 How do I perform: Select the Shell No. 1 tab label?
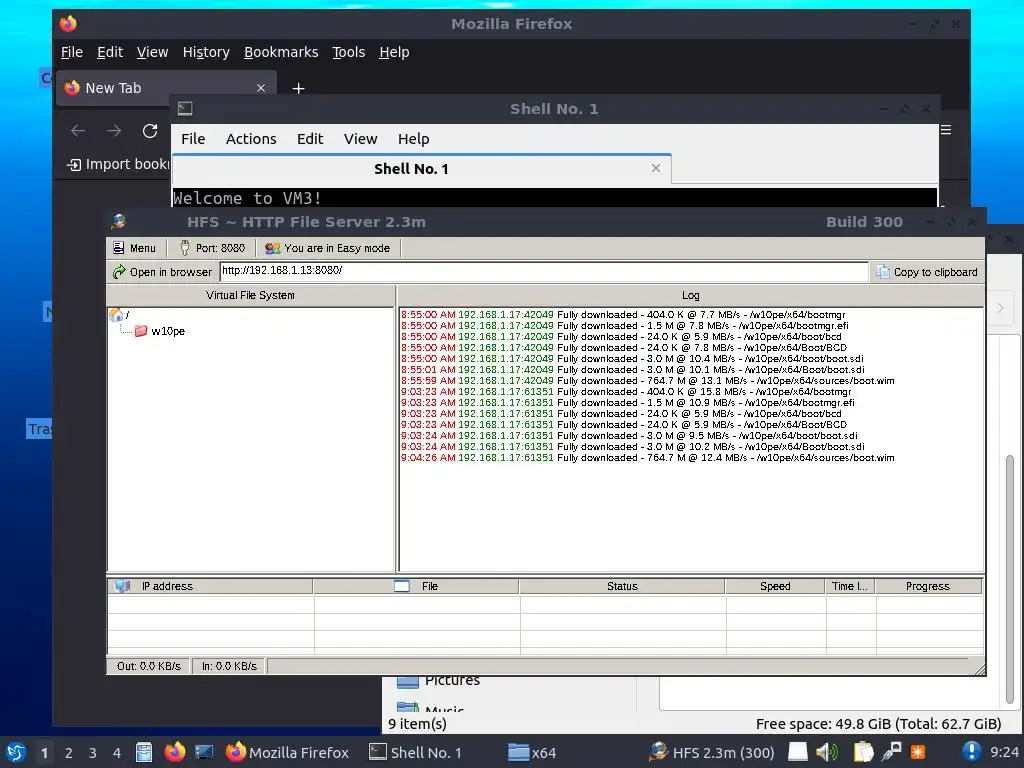point(411,169)
